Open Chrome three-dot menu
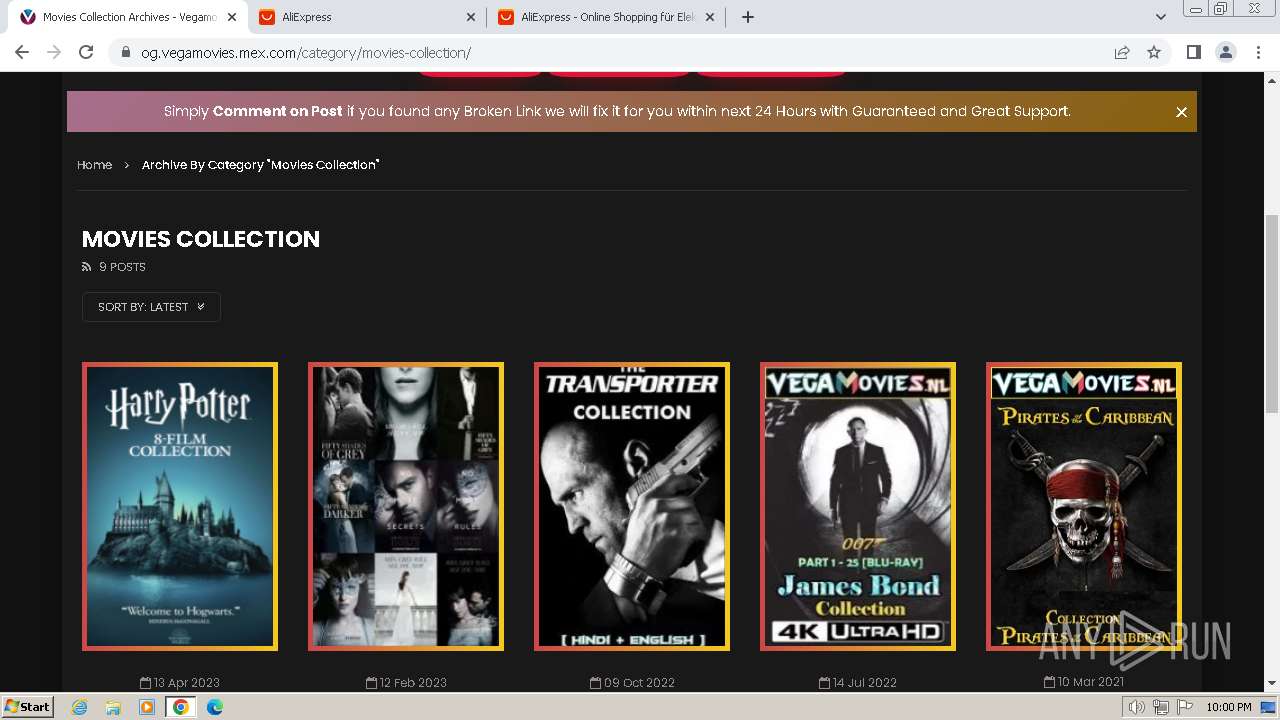This screenshot has height=720, width=1280. (x=1258, y=52)
